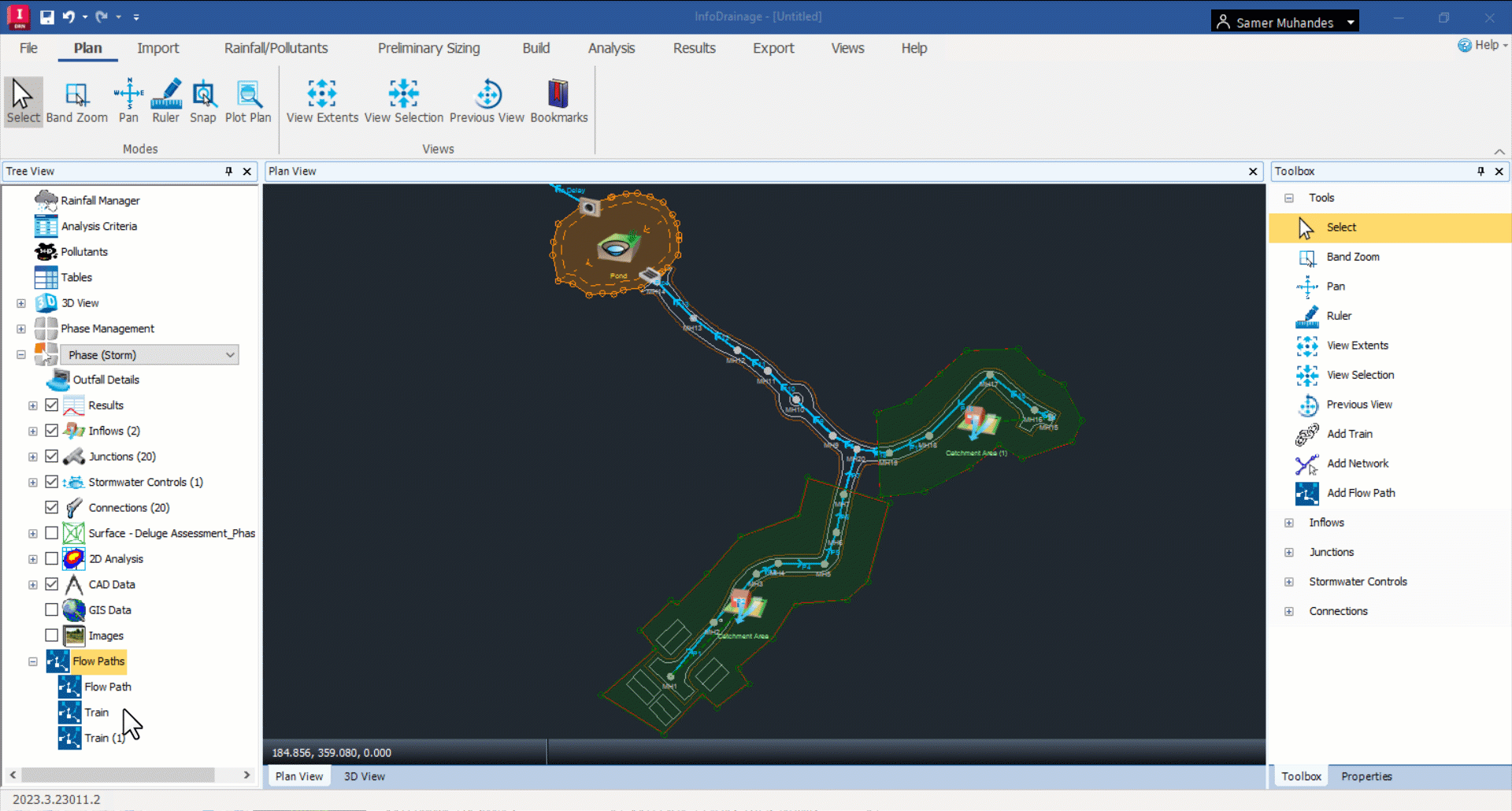Collapse the Flow Paths tree node

click(33, 662)
